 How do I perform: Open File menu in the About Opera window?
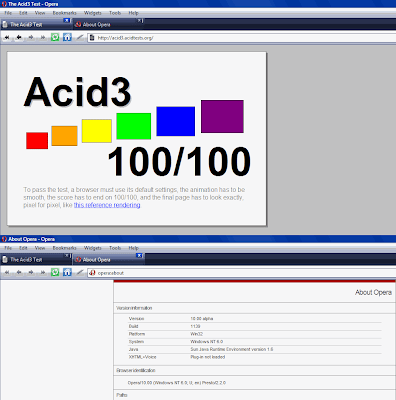coord(8,248)
